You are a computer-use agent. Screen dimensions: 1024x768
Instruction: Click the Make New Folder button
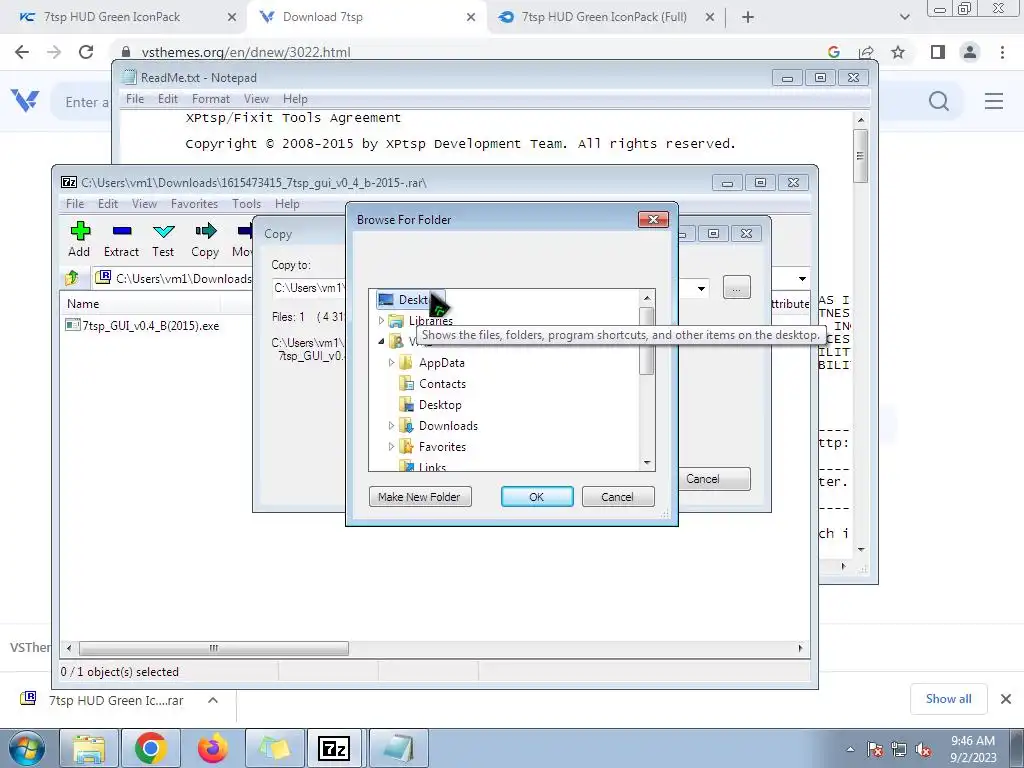(x=420, y=496)
